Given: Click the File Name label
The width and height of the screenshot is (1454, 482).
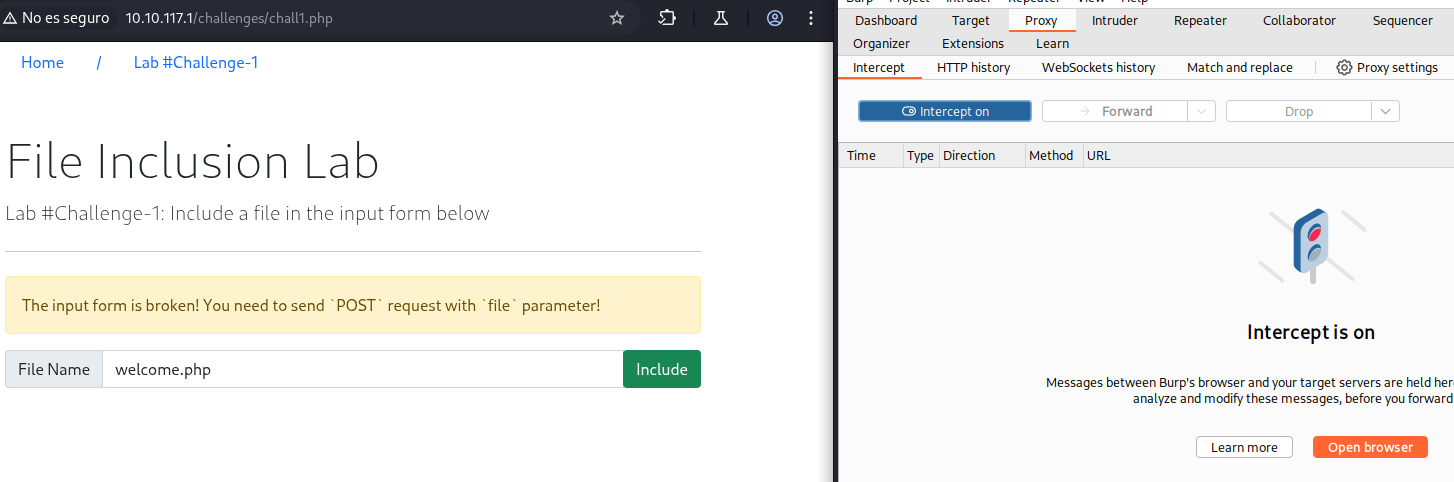Looking at the screenshot, I should point(54,369).
